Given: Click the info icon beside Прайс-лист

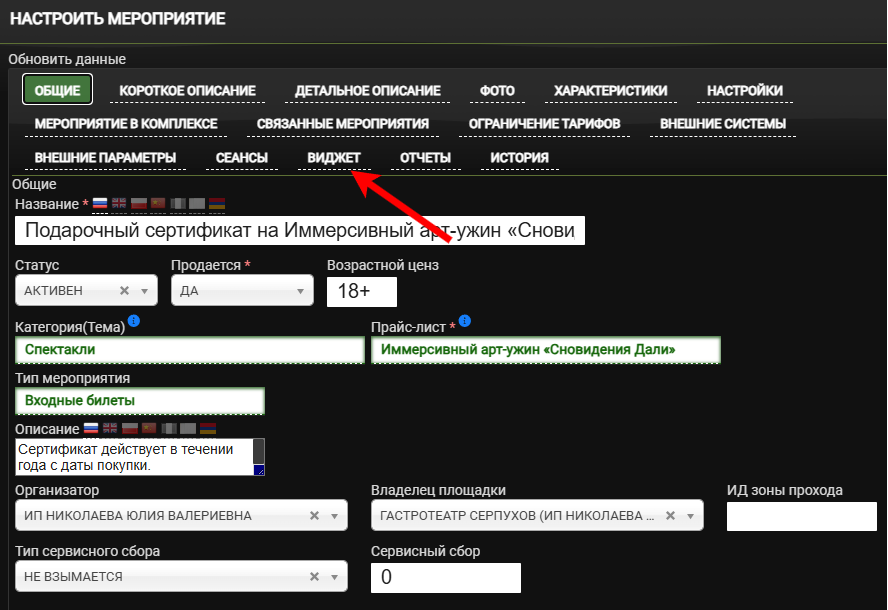Looking at the screenshot, I should click(x=464, y=322).
